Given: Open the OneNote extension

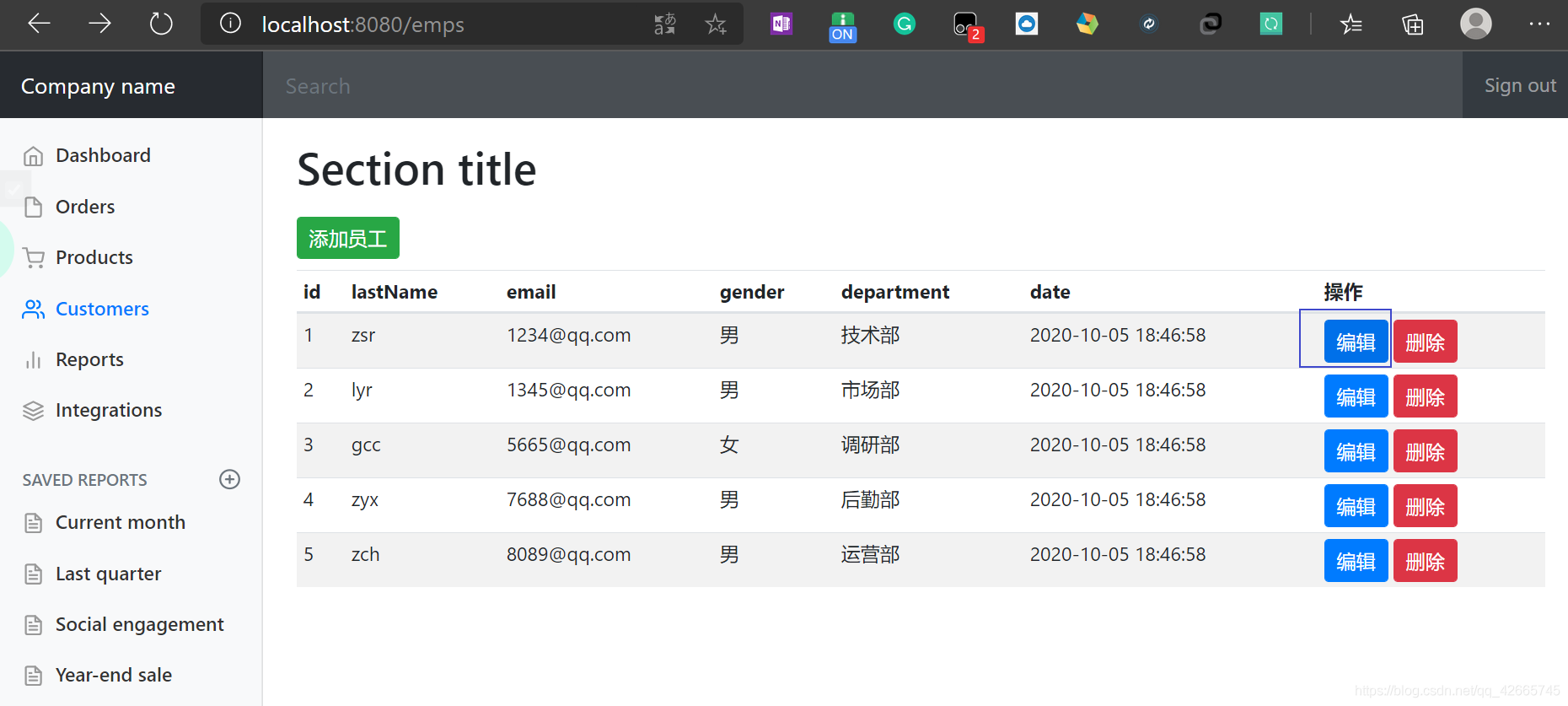Looking at the screenshot, I should pos(781,24).
